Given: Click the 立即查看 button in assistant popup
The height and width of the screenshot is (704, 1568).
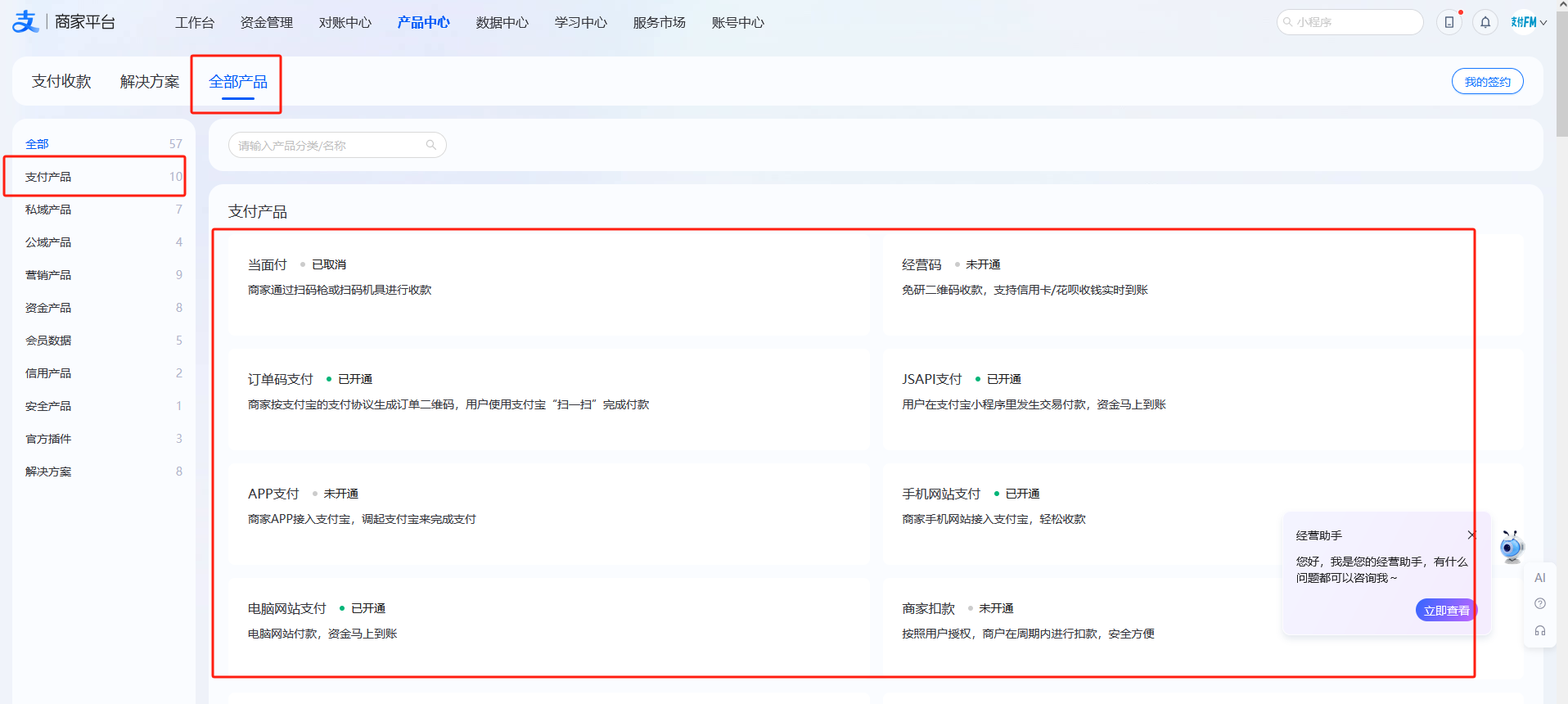Looking at the screenshot, I should click(1446, 610).
